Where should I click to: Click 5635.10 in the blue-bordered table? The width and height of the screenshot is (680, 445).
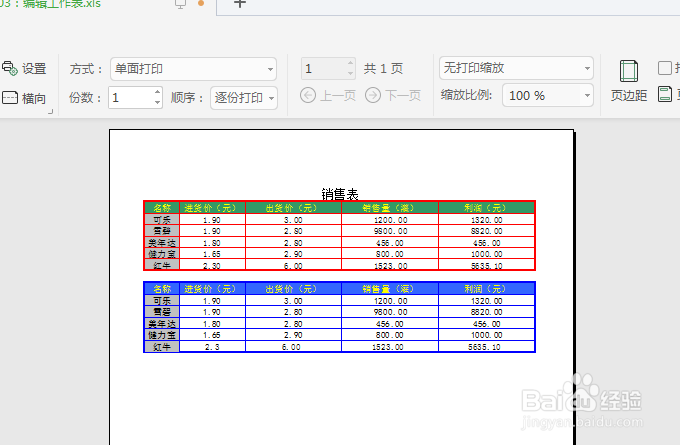484,347
